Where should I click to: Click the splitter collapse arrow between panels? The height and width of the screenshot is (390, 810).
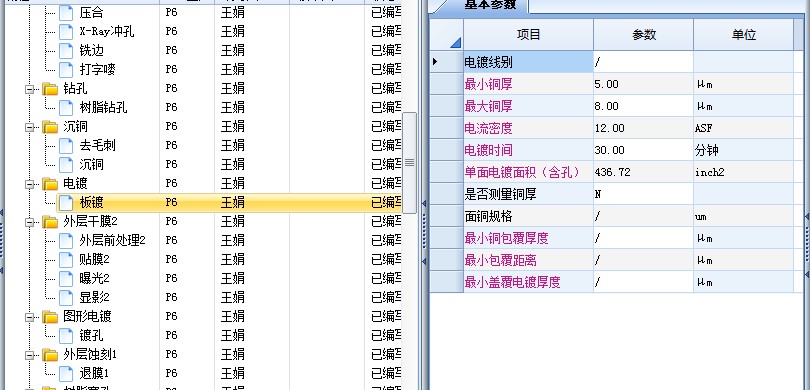coord(424,204)
